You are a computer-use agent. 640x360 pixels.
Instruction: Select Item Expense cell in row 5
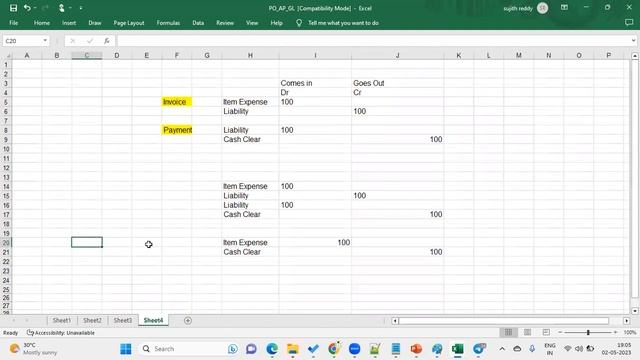[250, 102]
